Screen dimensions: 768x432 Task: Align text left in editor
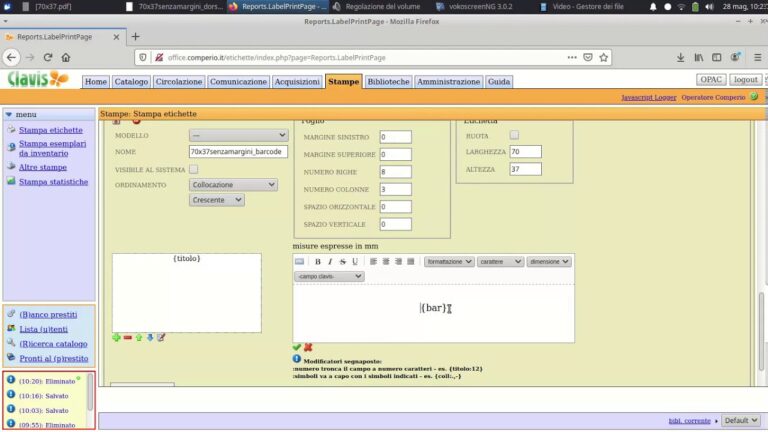373,262
